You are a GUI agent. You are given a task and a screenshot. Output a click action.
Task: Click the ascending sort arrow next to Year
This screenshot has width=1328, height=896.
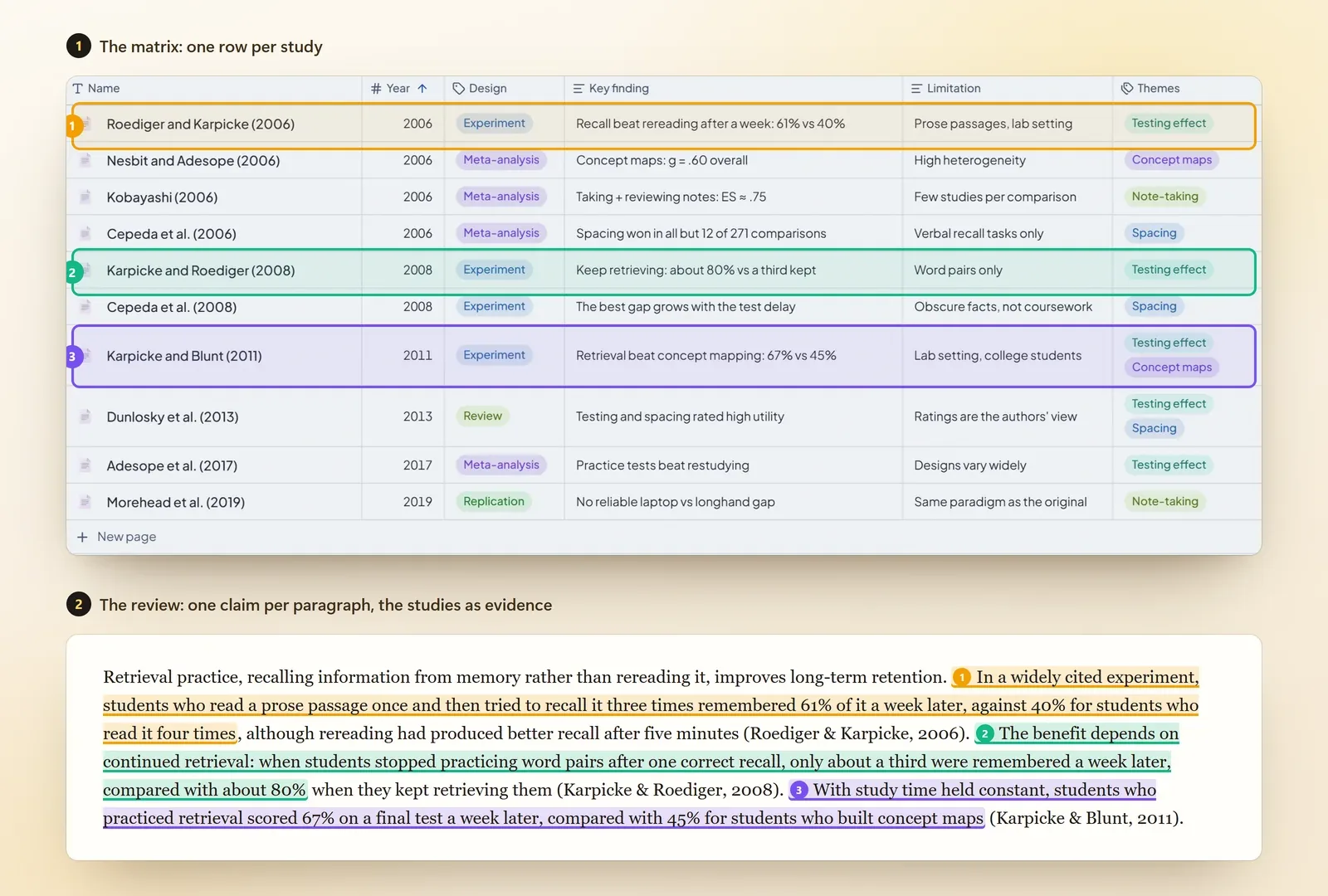pyautogui.click(x=422, y=89)
